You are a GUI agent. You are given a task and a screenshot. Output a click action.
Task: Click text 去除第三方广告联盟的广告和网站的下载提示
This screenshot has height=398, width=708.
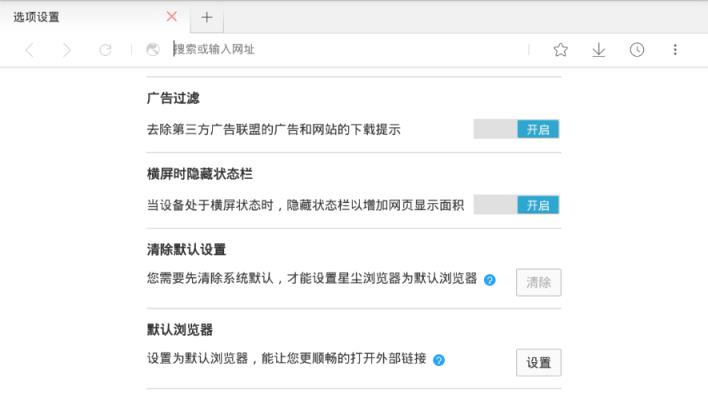[274, 130]
